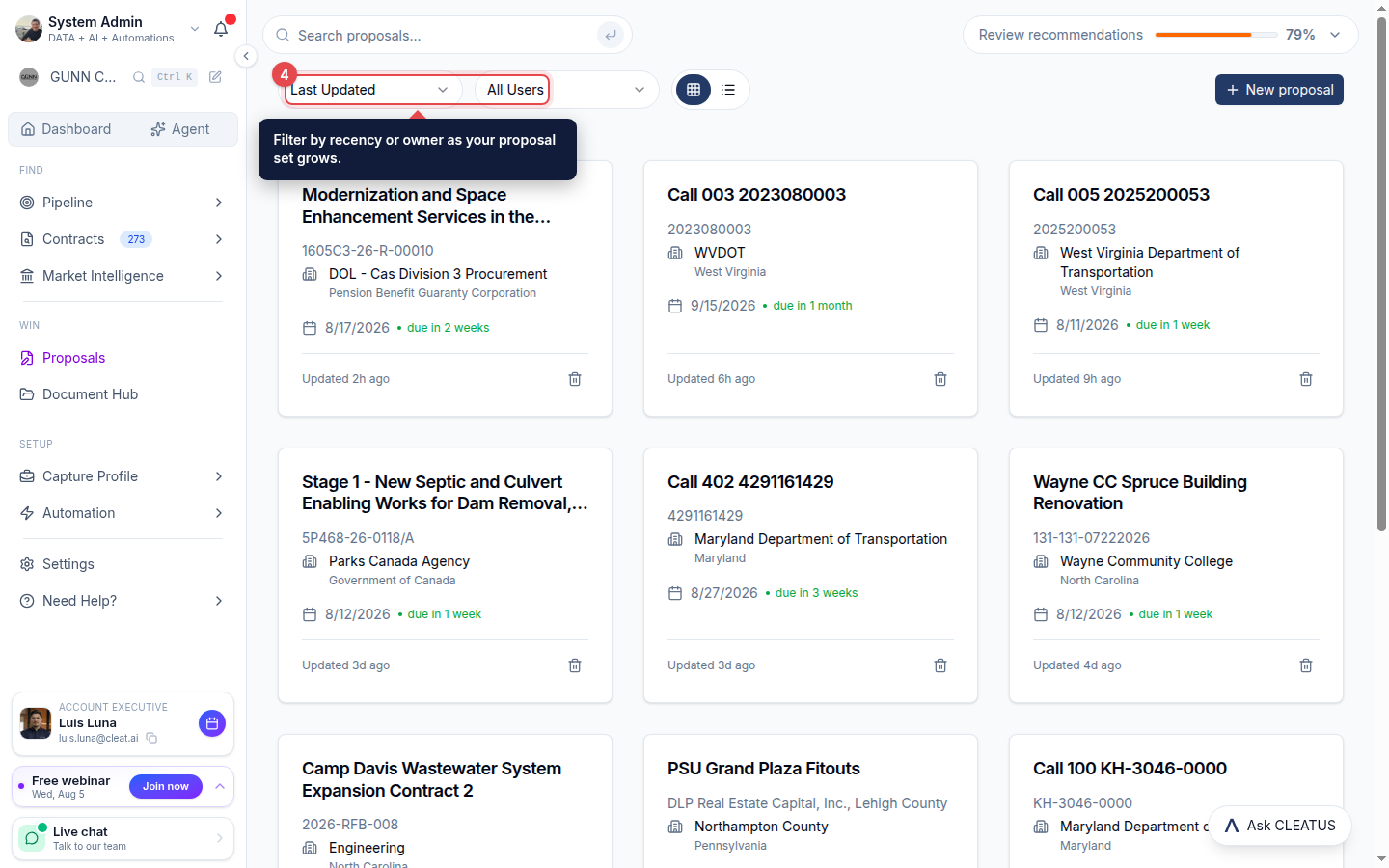Start Live chat with team
The image size is (1389, 868).
click(123, 838)
